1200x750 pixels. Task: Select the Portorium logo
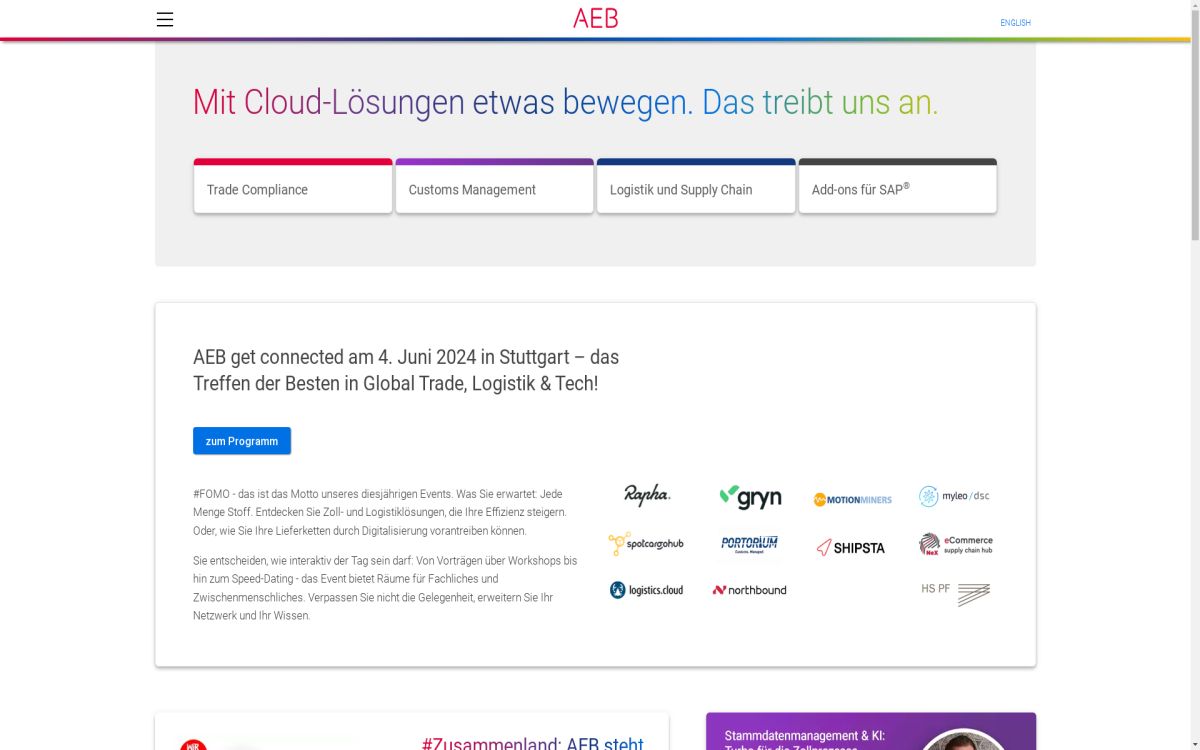pyautogui.click(x=749, y=544)
